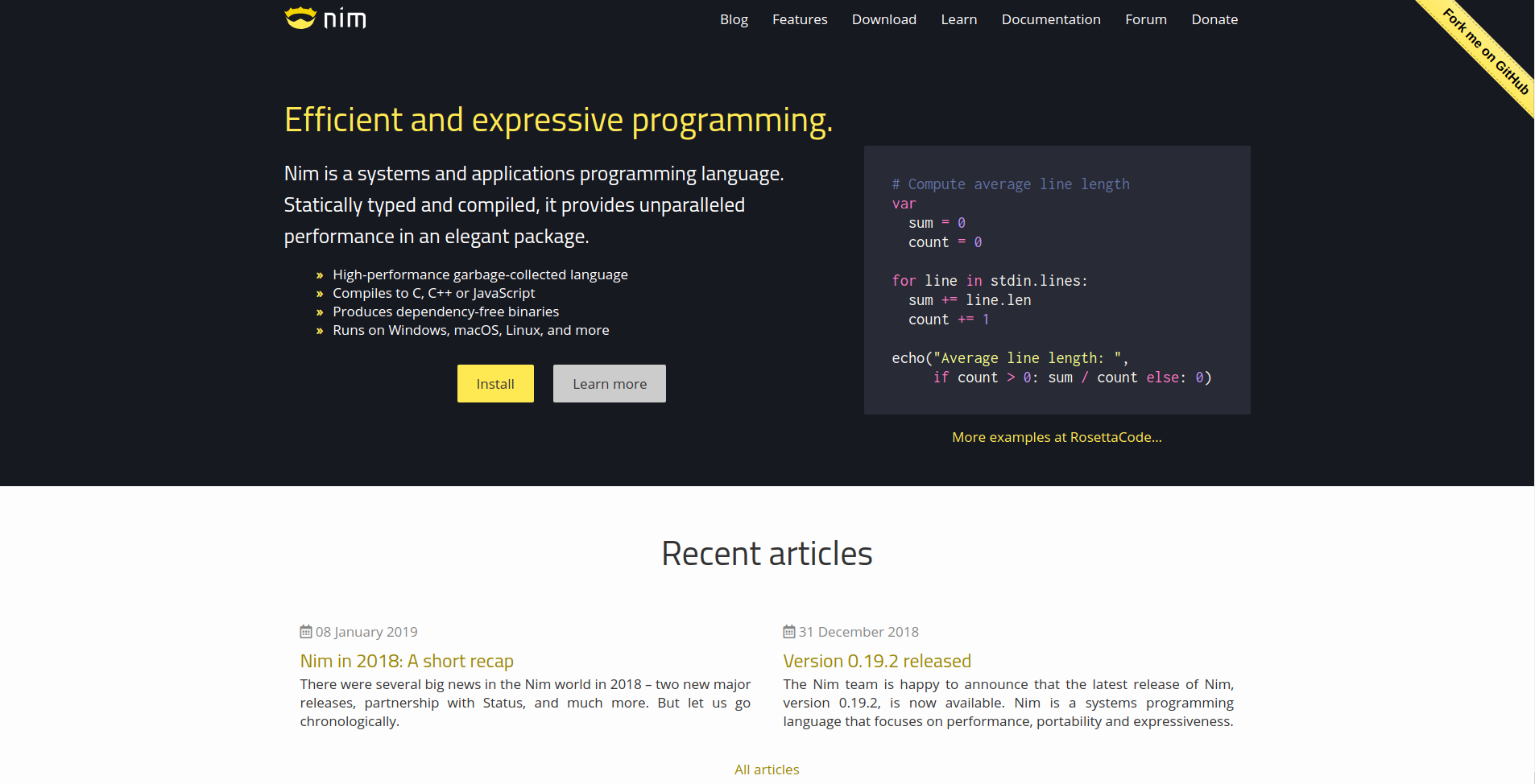Open article Nim in 2018: A short recap

(x=407, y=661)
